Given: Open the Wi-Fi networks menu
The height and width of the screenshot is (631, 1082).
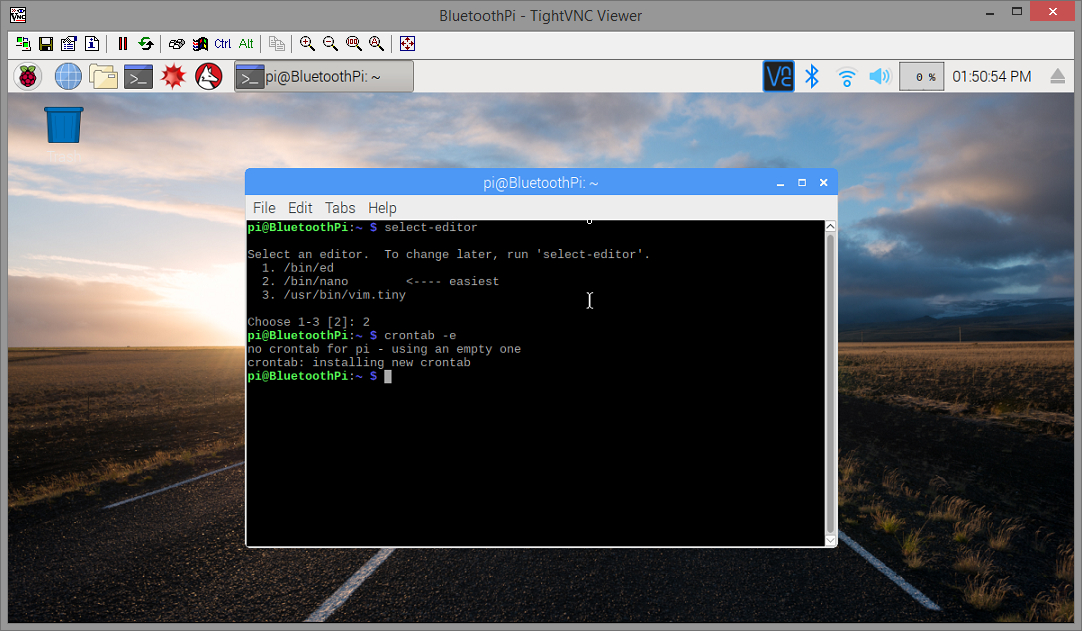Looking at the screenshot, I should click(846, 77).
